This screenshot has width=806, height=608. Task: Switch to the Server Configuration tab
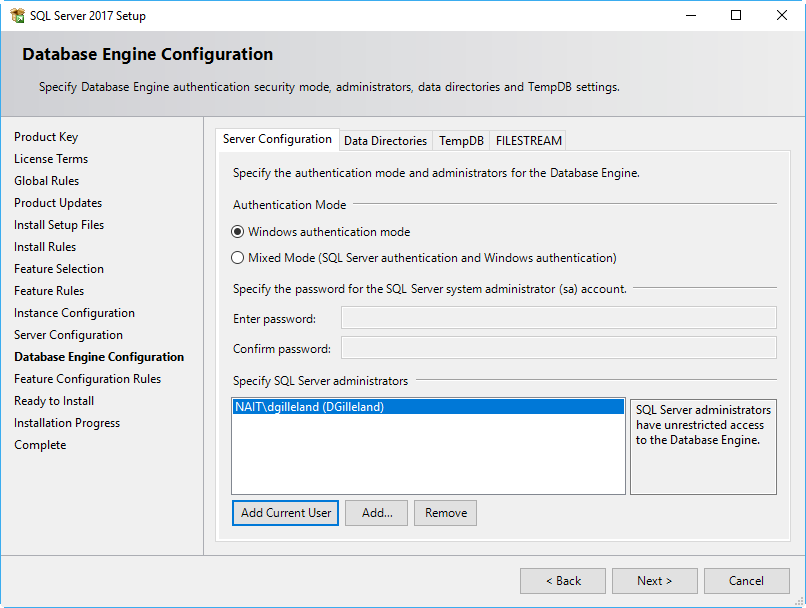coord(277,139)
